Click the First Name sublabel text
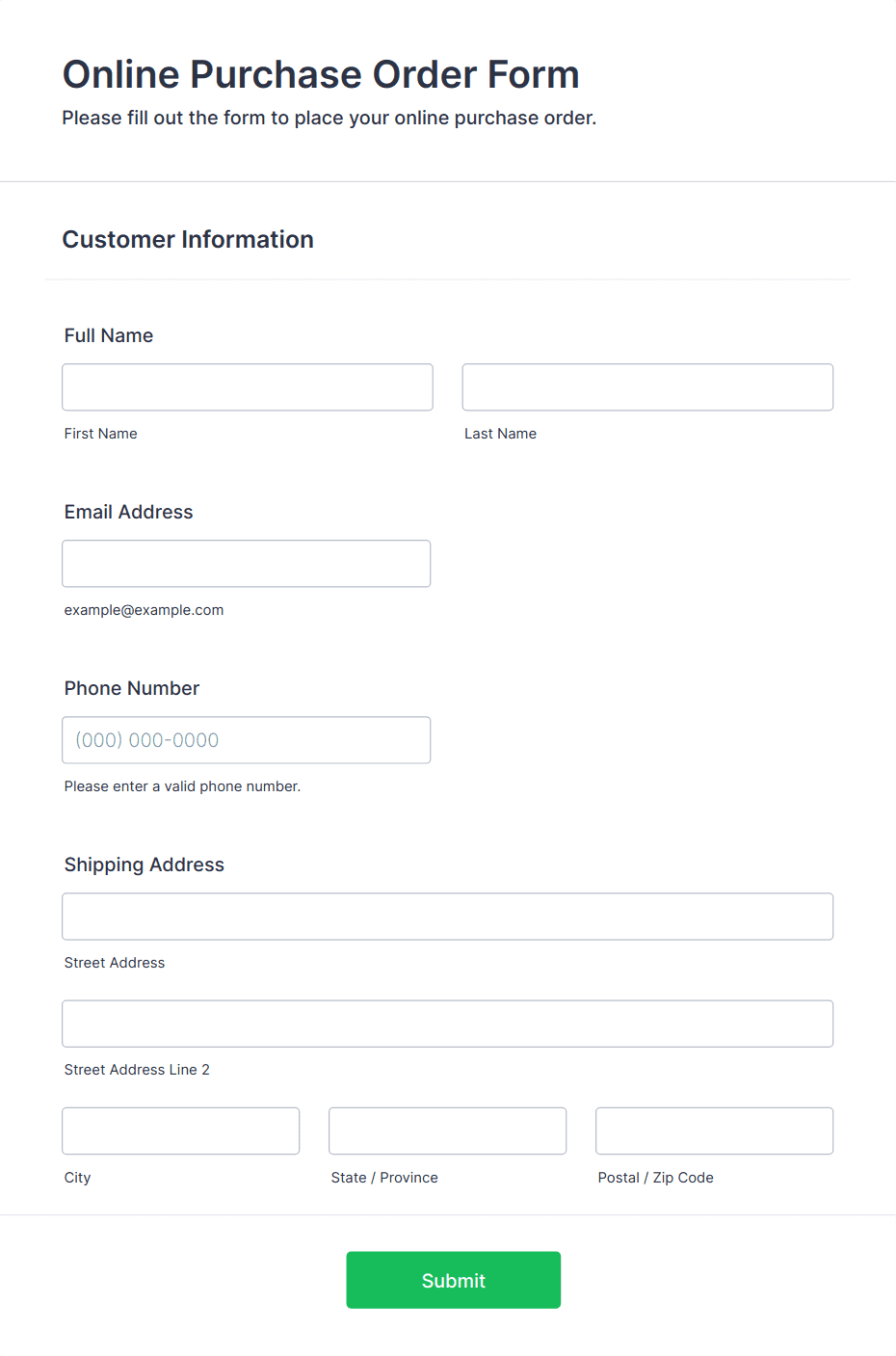Image resolution: width=896 pixels, height=1356 pixels. tap(101, 434)
